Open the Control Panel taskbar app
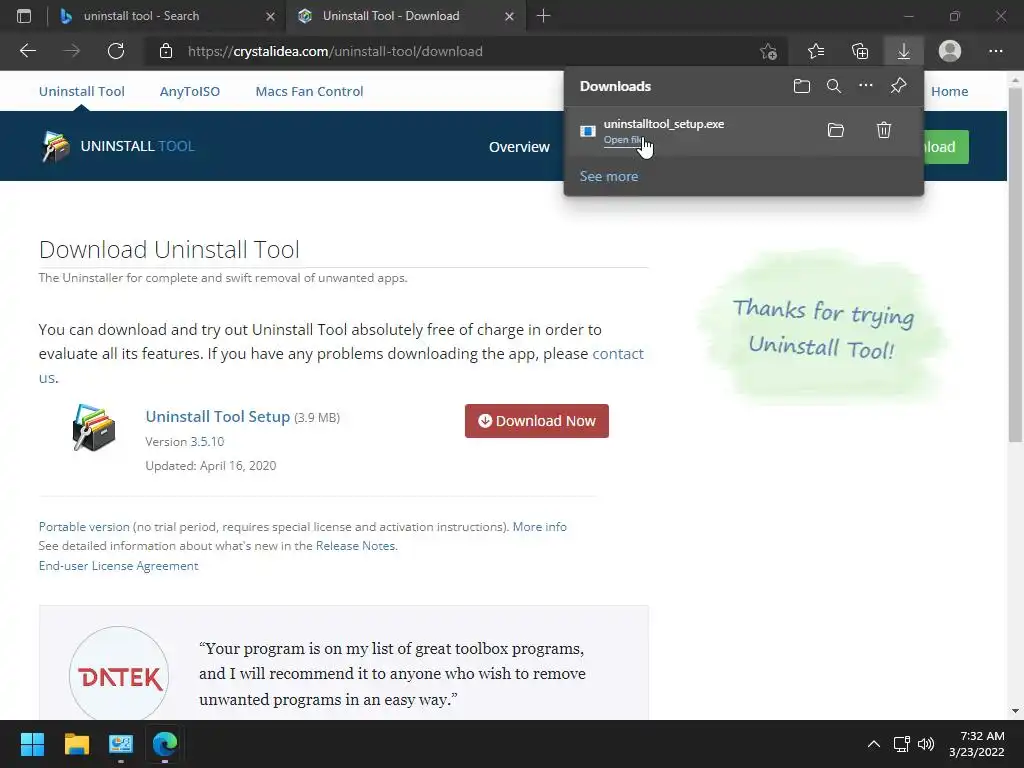The width and height of the screenshot is (1024, 768). 121,744
